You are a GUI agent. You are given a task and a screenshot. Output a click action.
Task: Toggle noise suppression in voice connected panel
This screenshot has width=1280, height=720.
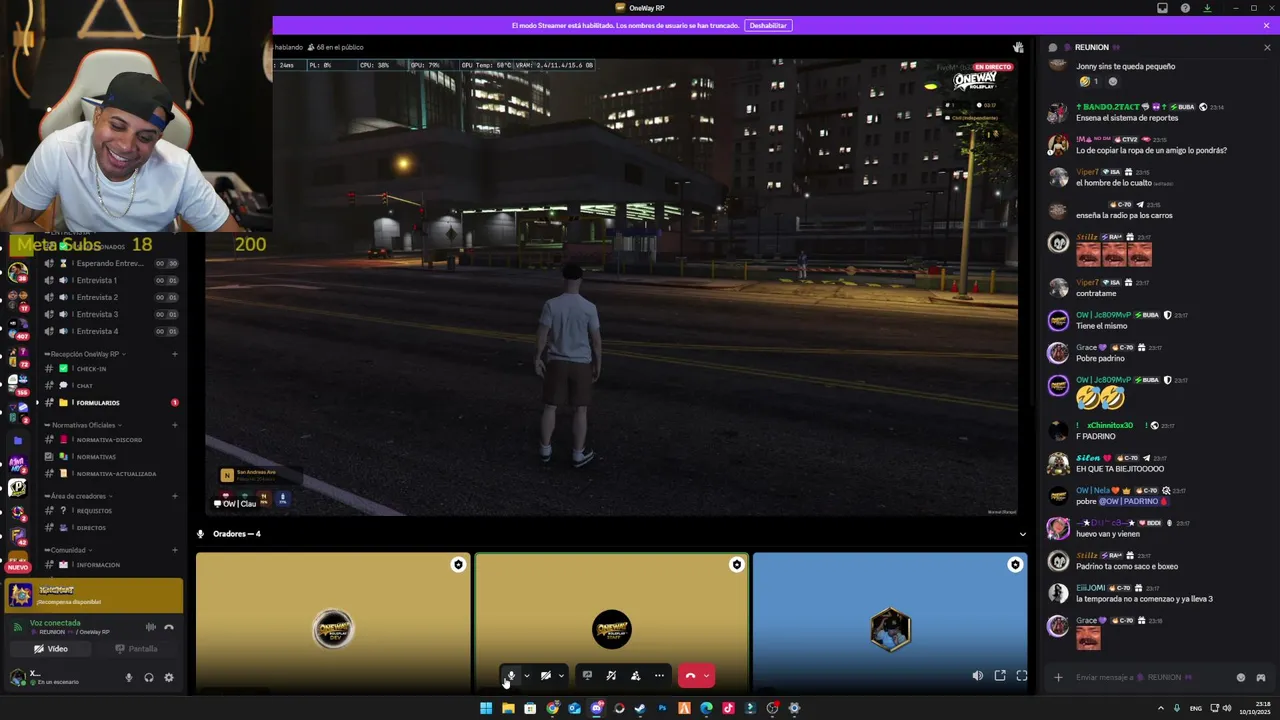click(x=151, y=627)
